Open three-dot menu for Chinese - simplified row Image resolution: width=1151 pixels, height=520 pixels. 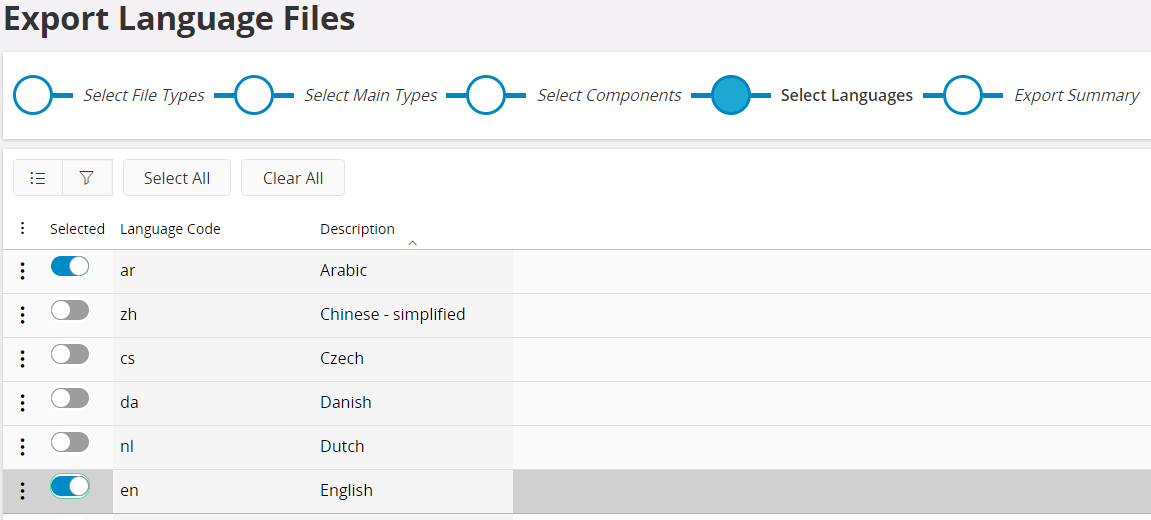pyautogui.click(x=23, y=315)
